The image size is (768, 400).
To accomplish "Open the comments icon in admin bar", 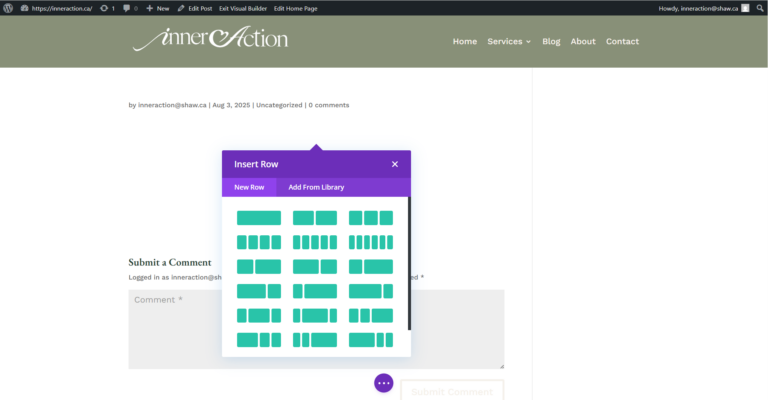I will pos(130,8).
